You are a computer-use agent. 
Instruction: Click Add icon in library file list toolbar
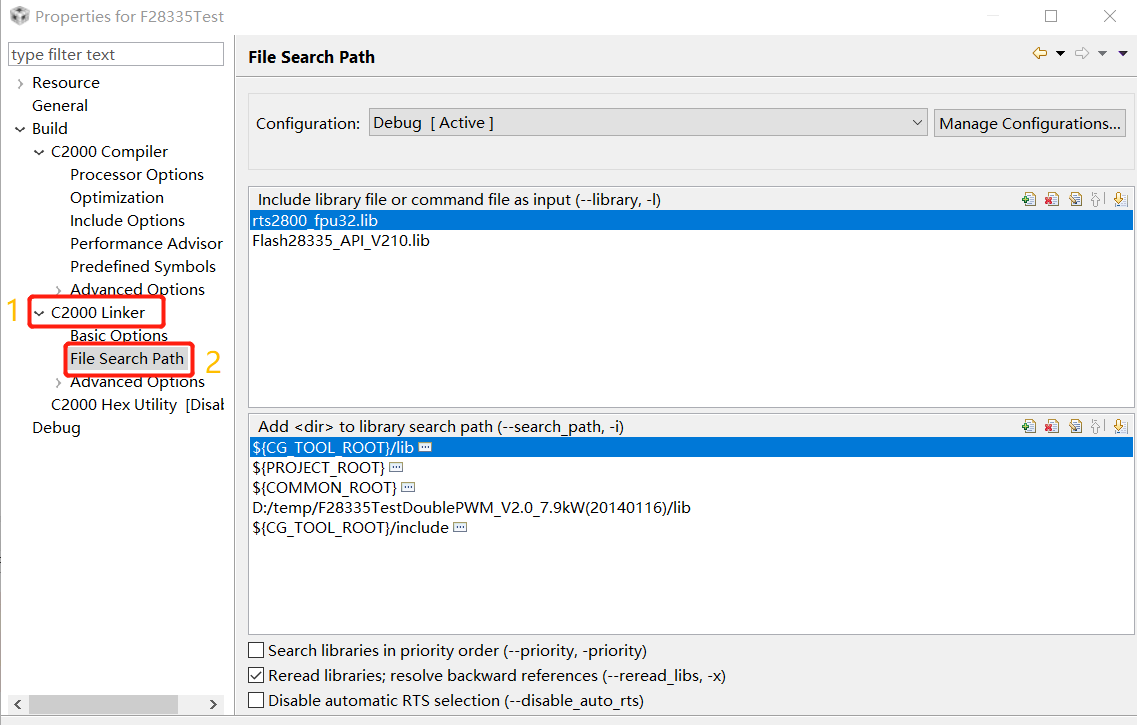tap(1028, 199)
